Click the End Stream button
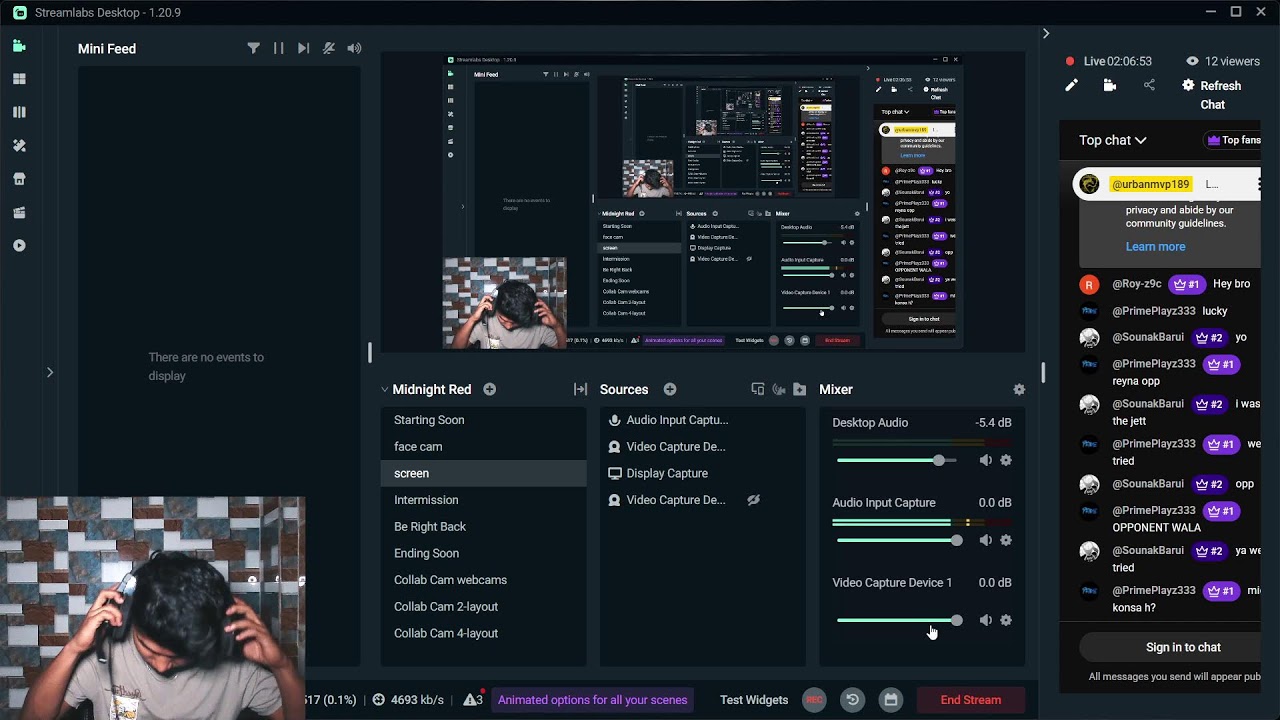The height and width of the screenshot is (720, 1280). click(x=970, y=700)
